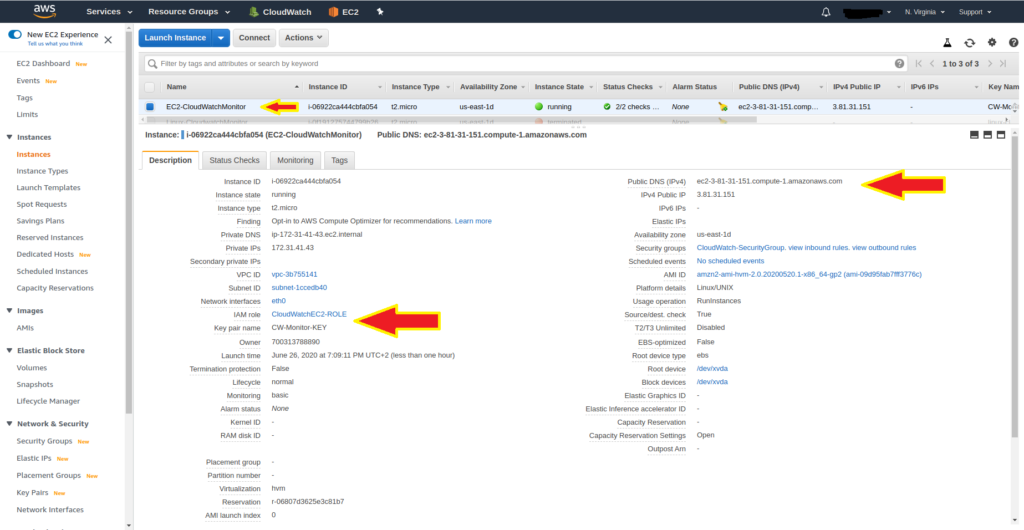This screenshot has height=530, width=1024.
Task: Click the alarm status bell icon in row
Action: pyautogui.click(x=722, y=106)
